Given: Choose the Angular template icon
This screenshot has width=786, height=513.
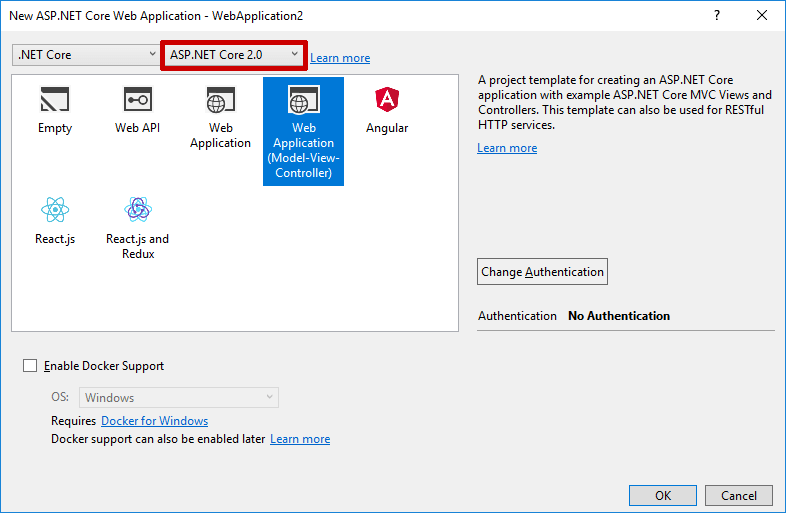Looking at the screenshot, I should pyautogui.click(x=387, y=99).
